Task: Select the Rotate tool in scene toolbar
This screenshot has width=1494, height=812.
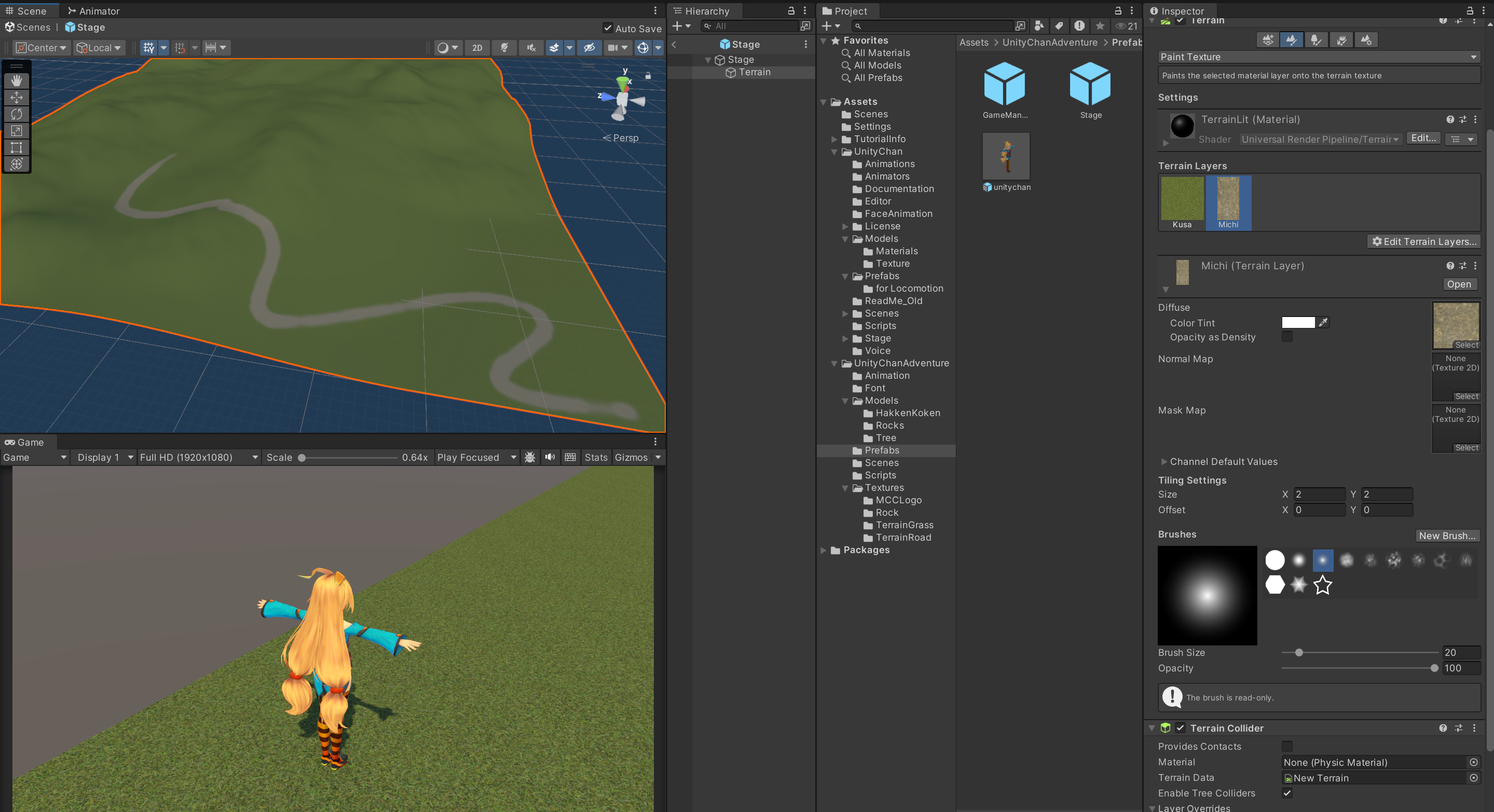Action: pos(16,114)
